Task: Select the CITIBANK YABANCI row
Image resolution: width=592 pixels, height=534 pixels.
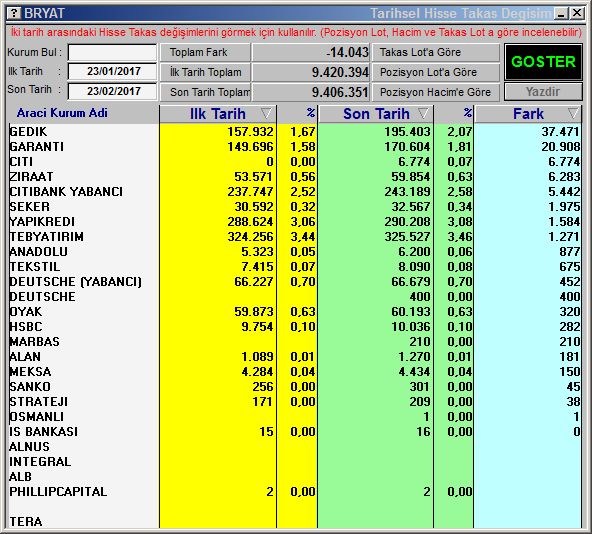Action: (66, 192)
